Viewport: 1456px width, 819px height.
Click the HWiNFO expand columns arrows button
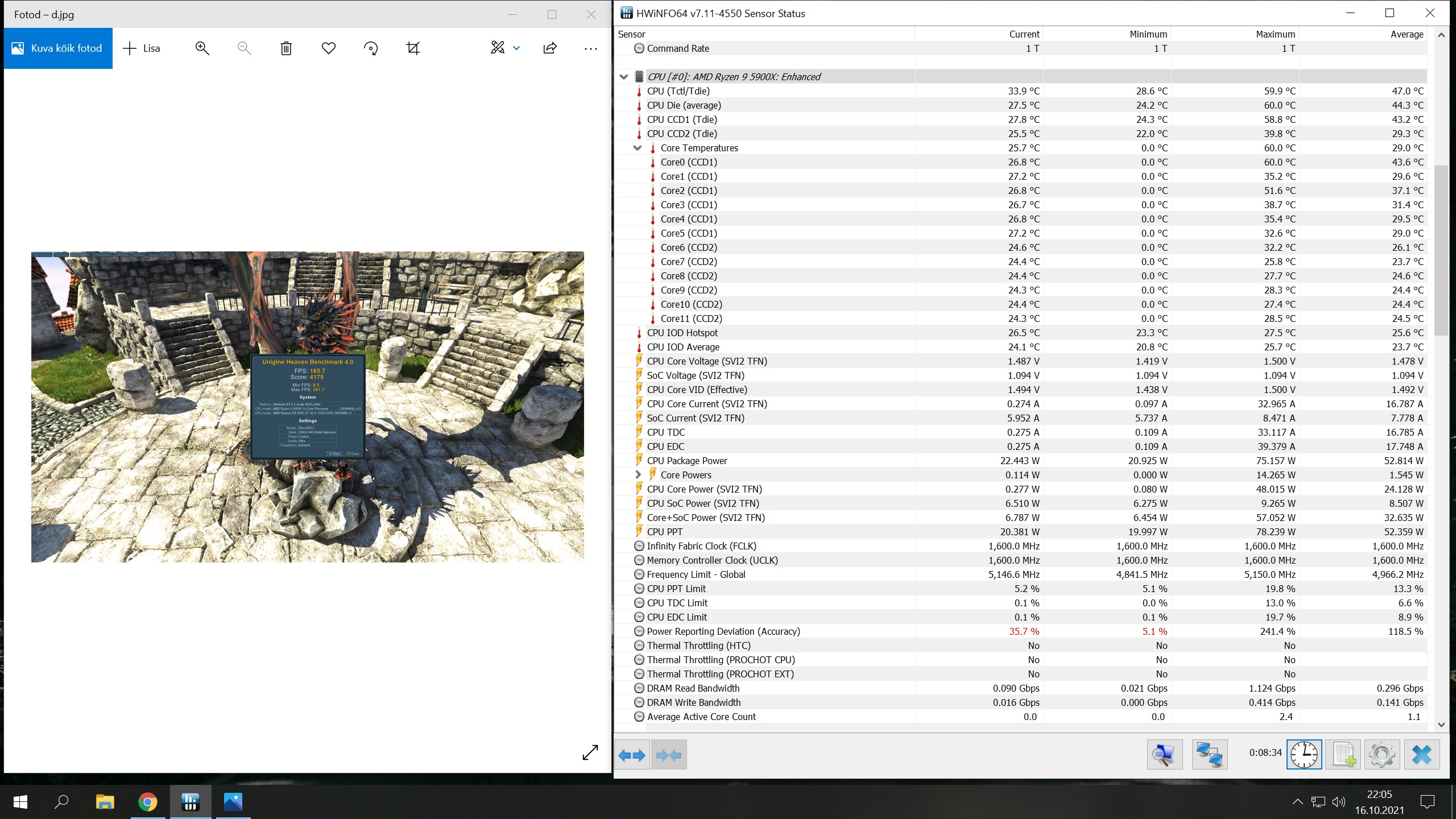[x=632, y=755]
